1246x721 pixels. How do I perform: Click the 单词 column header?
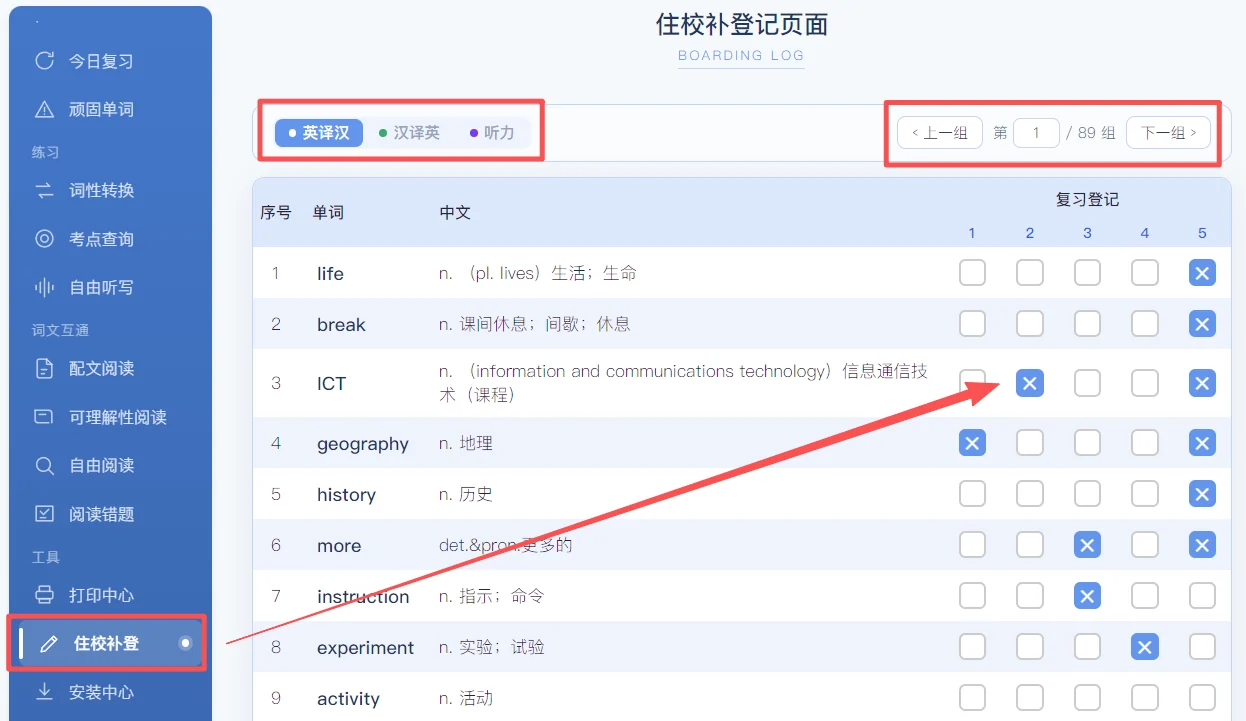327,212
